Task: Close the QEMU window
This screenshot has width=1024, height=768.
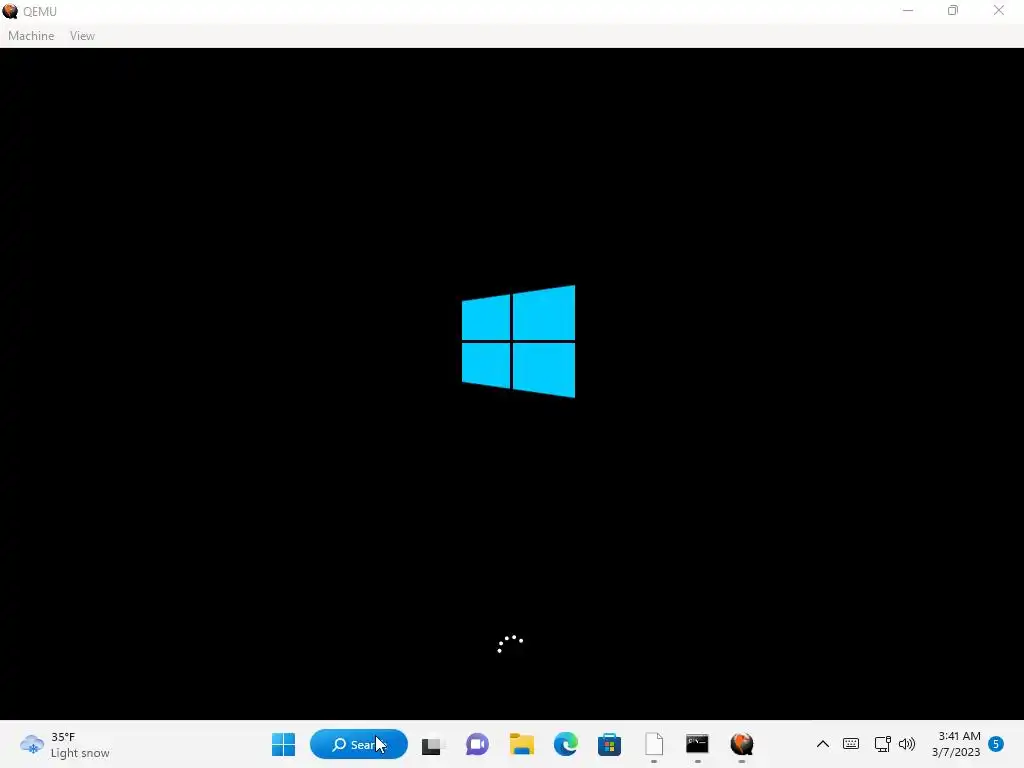Action: (x=999, y=10)
